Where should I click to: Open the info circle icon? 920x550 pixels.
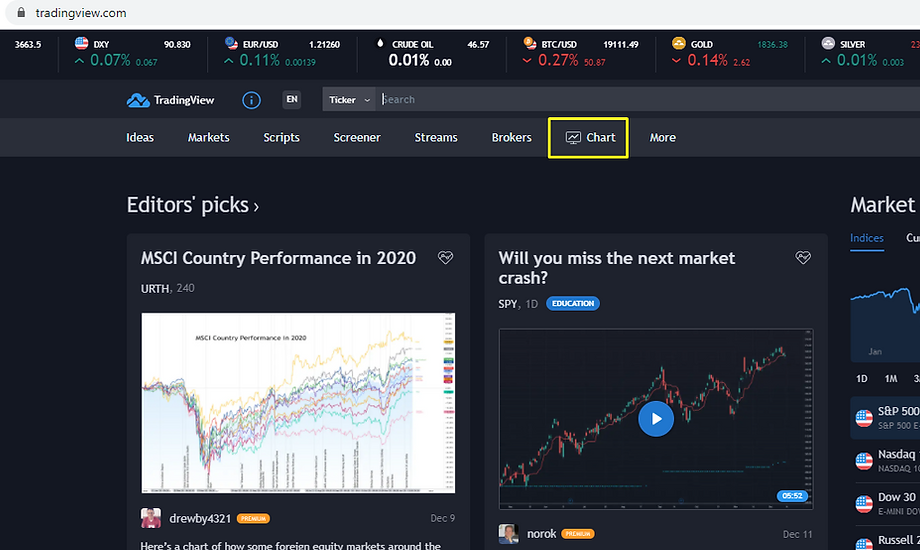tap(251, 100)
